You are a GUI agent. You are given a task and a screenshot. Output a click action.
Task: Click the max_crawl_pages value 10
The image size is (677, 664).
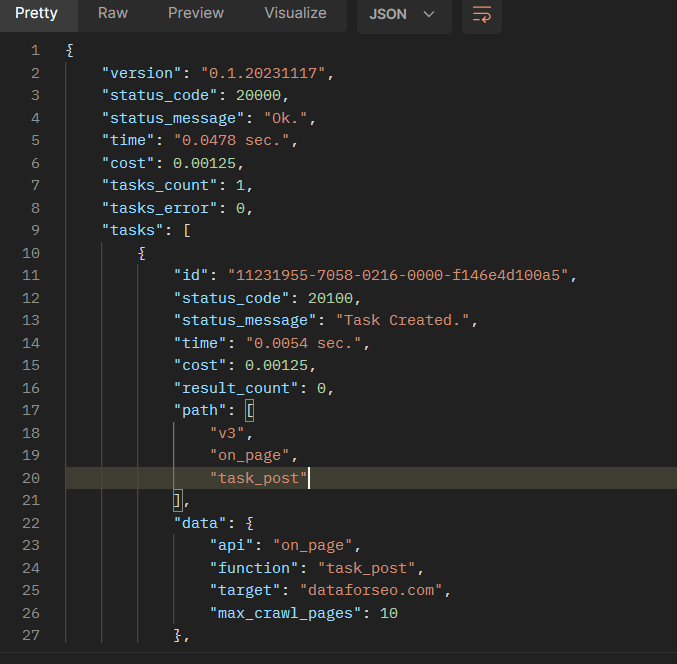pyautogui.click(x=388, y=612)
